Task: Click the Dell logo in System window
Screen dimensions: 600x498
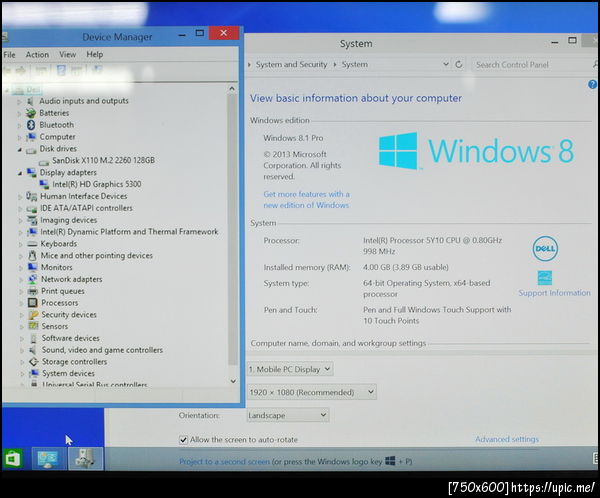Action: (x=545, y=248)
